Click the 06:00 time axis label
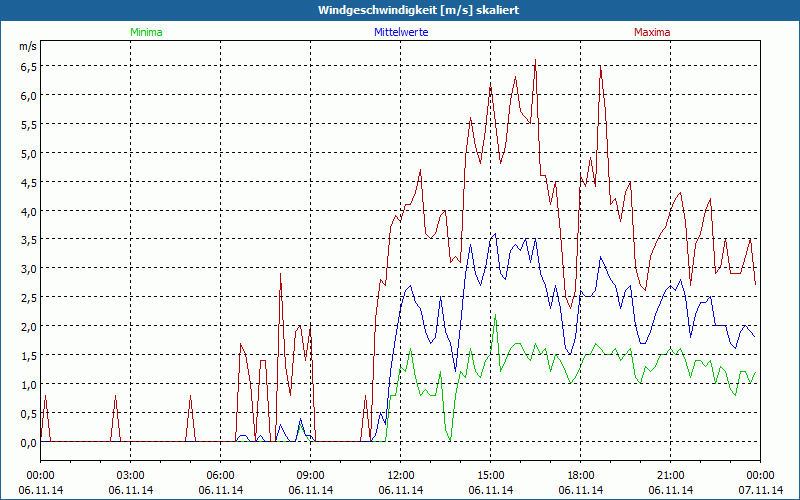This screenshot has height=500, width=800. click(x=220, y=476)
